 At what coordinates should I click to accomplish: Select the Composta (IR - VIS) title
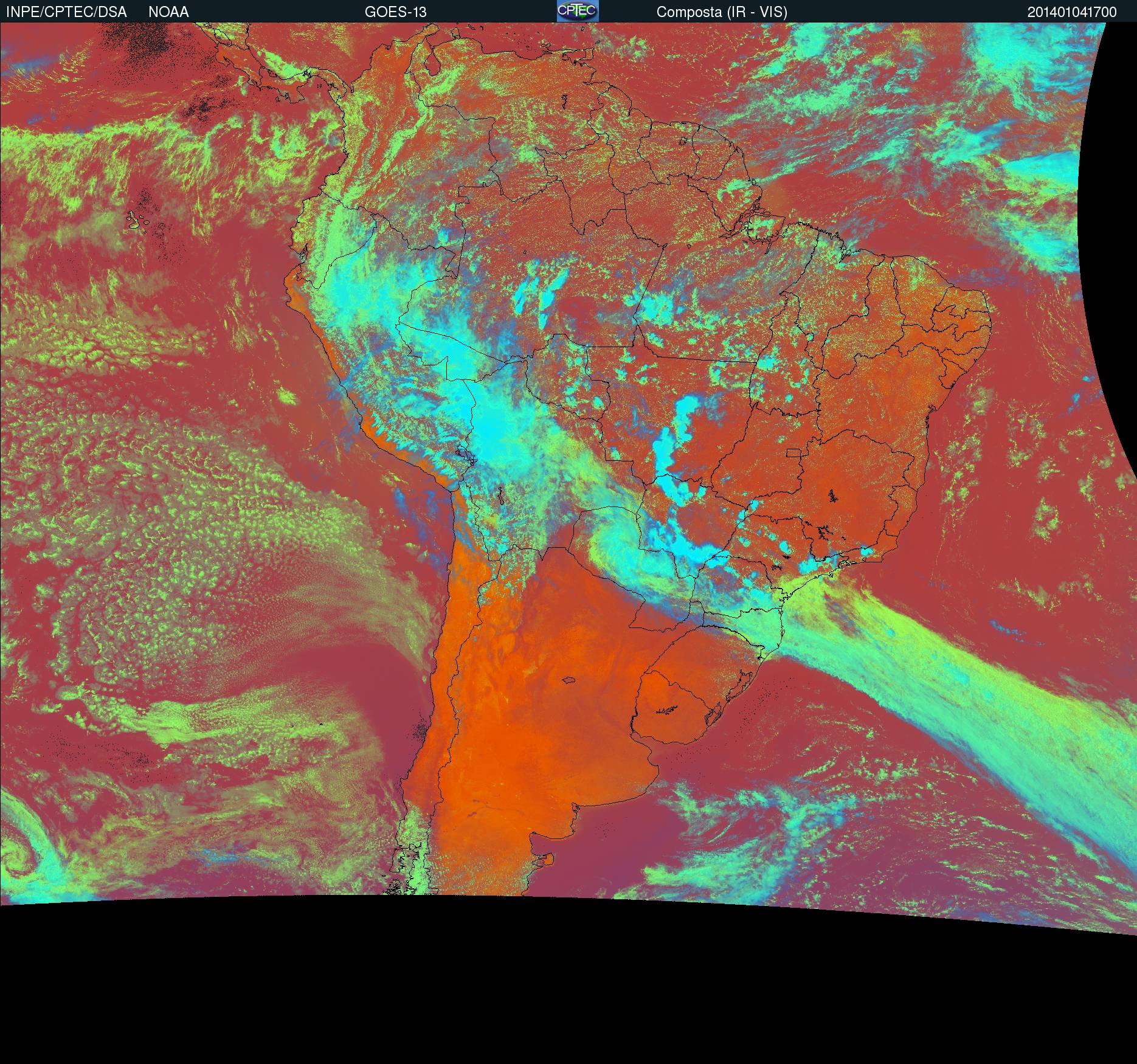coord(722,12)
